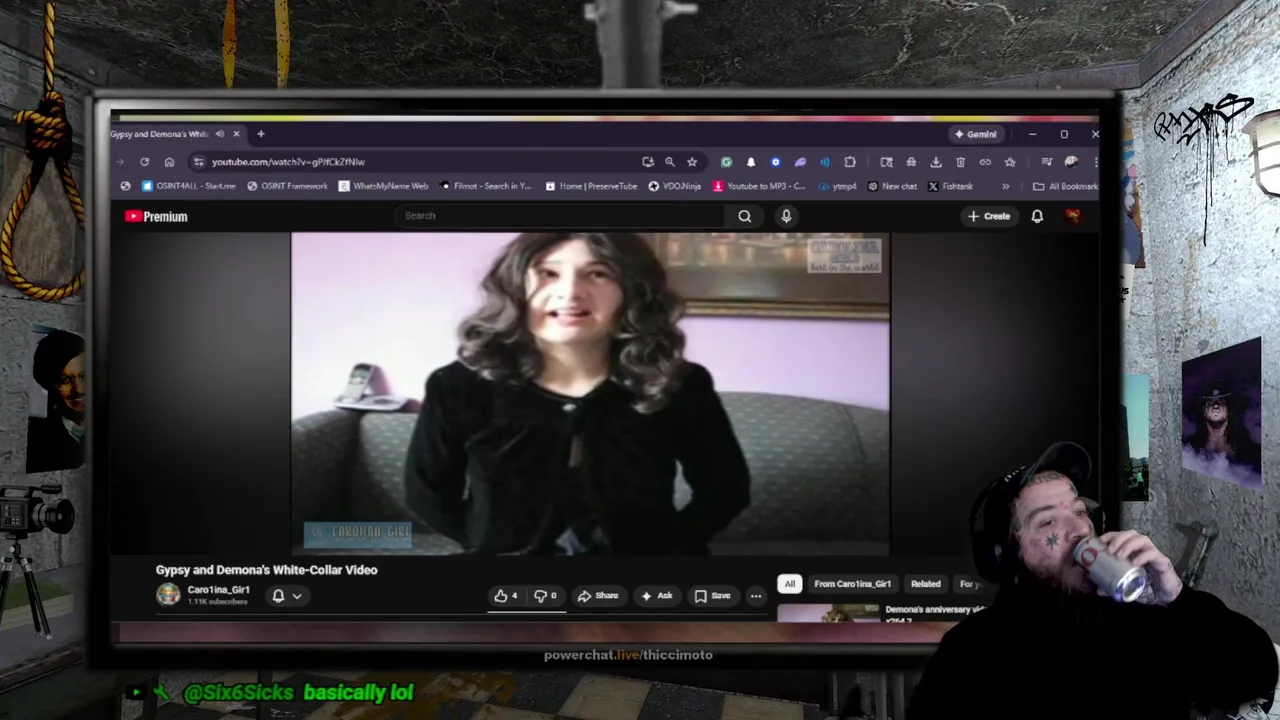Open the Fishtank X bookmark
The image size is (1280, 720).
(950, 186)
